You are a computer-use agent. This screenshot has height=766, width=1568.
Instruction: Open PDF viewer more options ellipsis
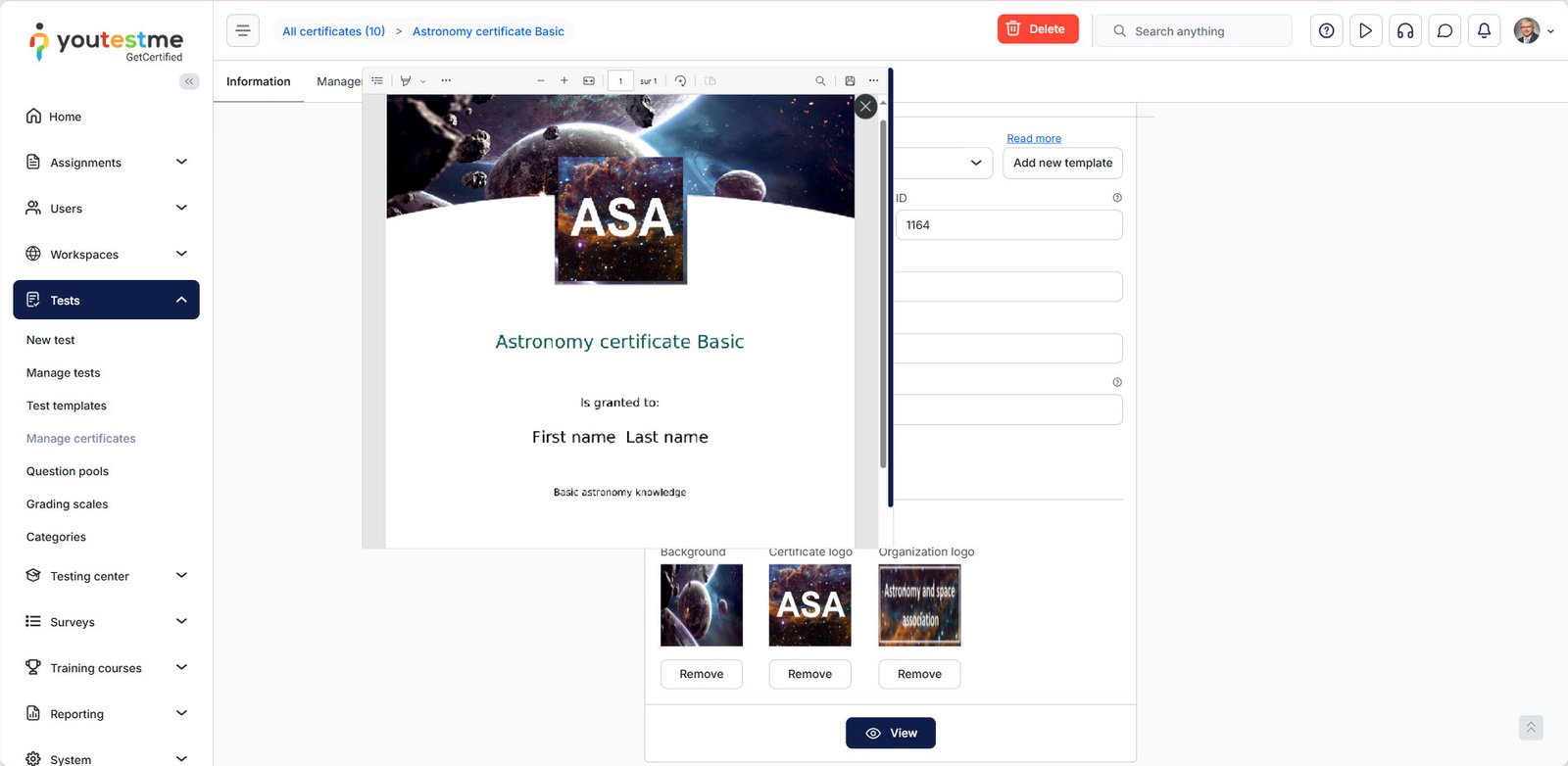(x=873, y=80)
